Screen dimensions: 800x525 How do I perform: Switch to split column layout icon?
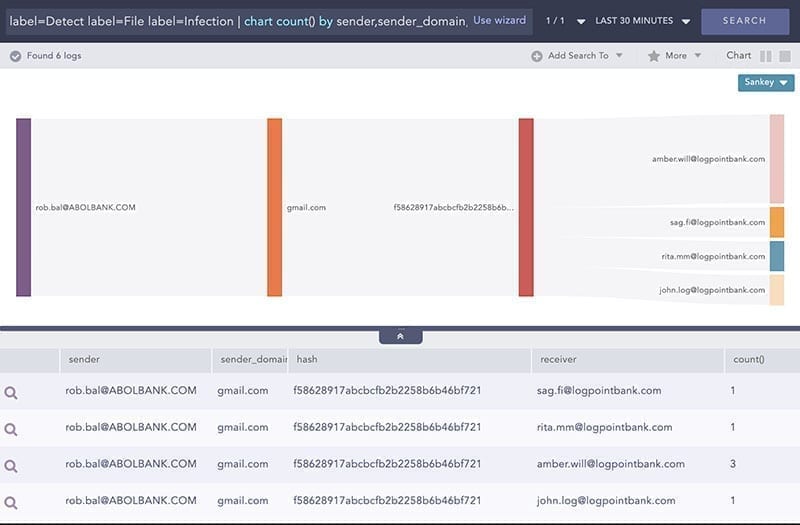pyautogui.click(x=766, y=56)
